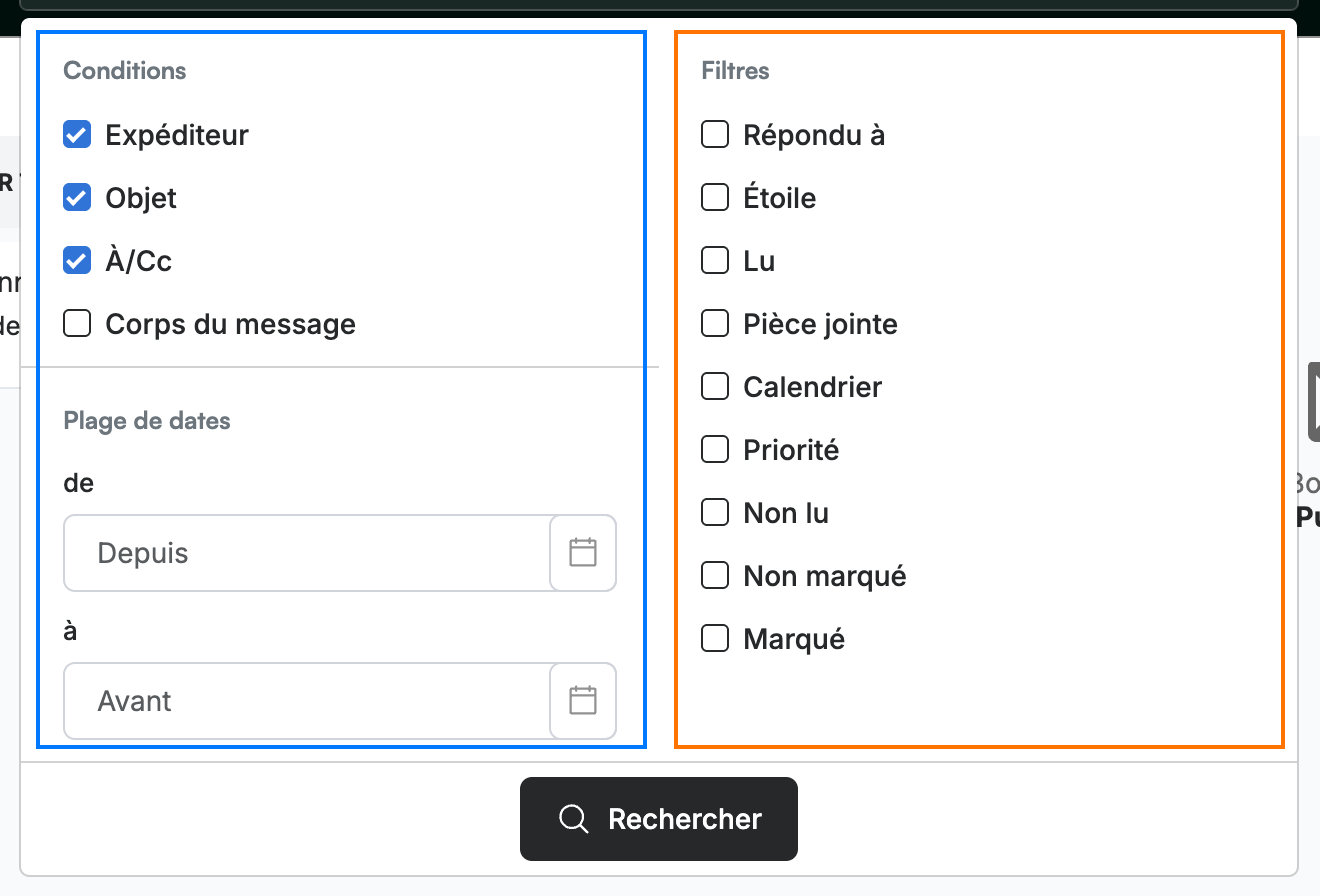The width and height of the screenshot is (1320, 896).
Task: Check the Calendrier filter option
Action: point(715,386)
